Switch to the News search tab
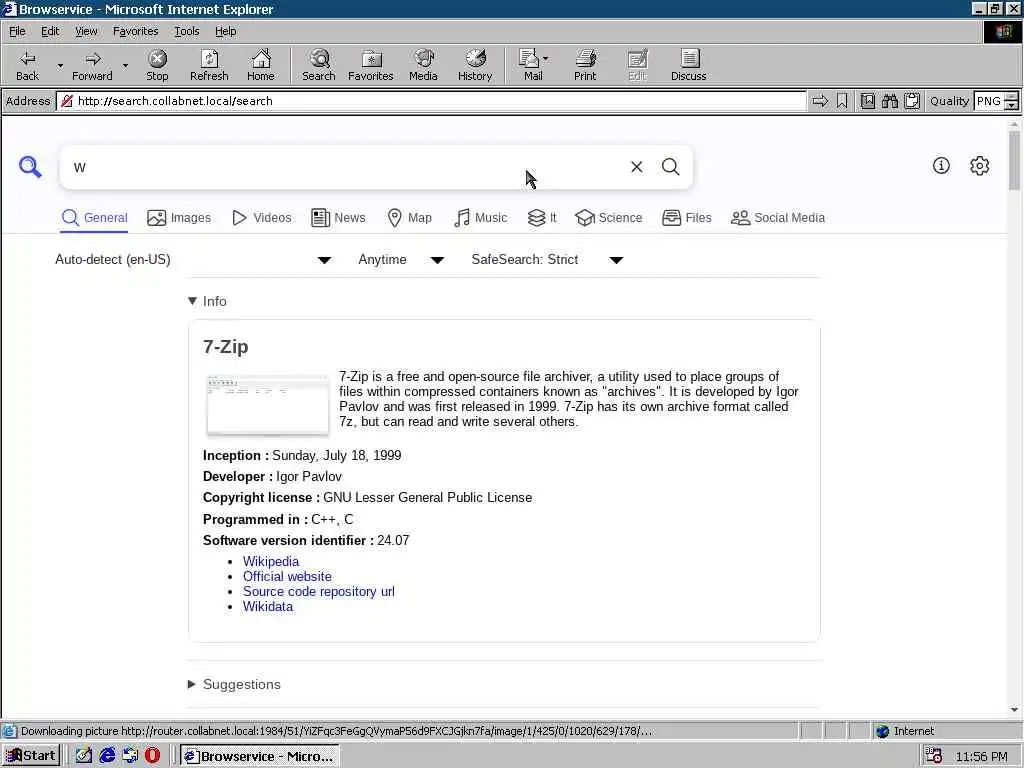This screenshot has width=1024, height=768. tap(338, 218)
